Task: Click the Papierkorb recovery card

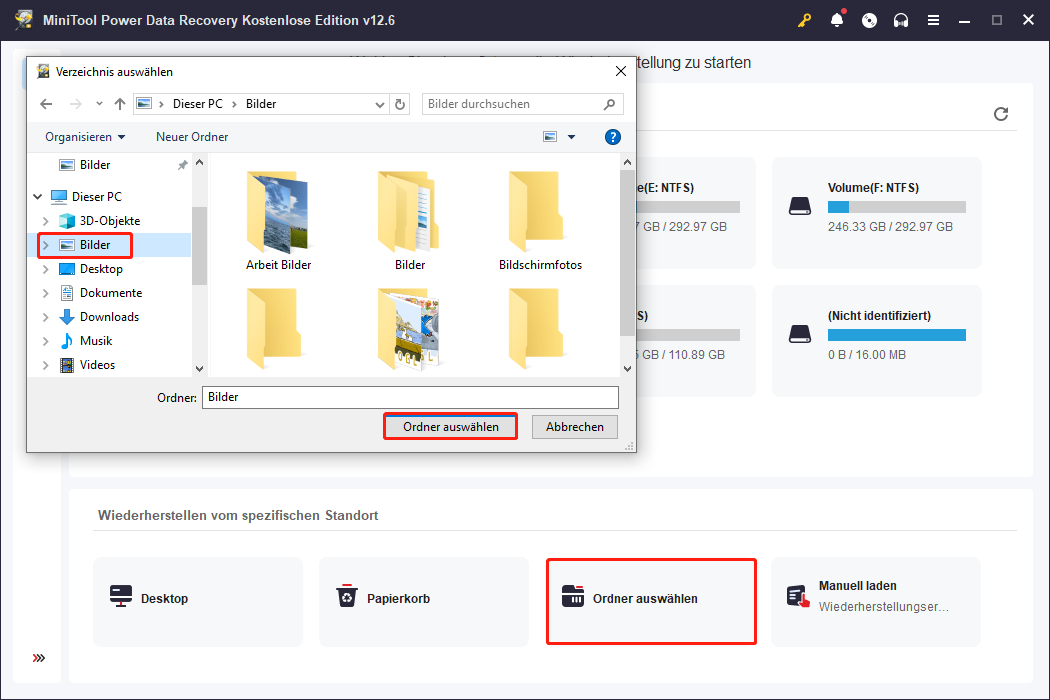Action: pyautogui.click(x=424, y=602)
